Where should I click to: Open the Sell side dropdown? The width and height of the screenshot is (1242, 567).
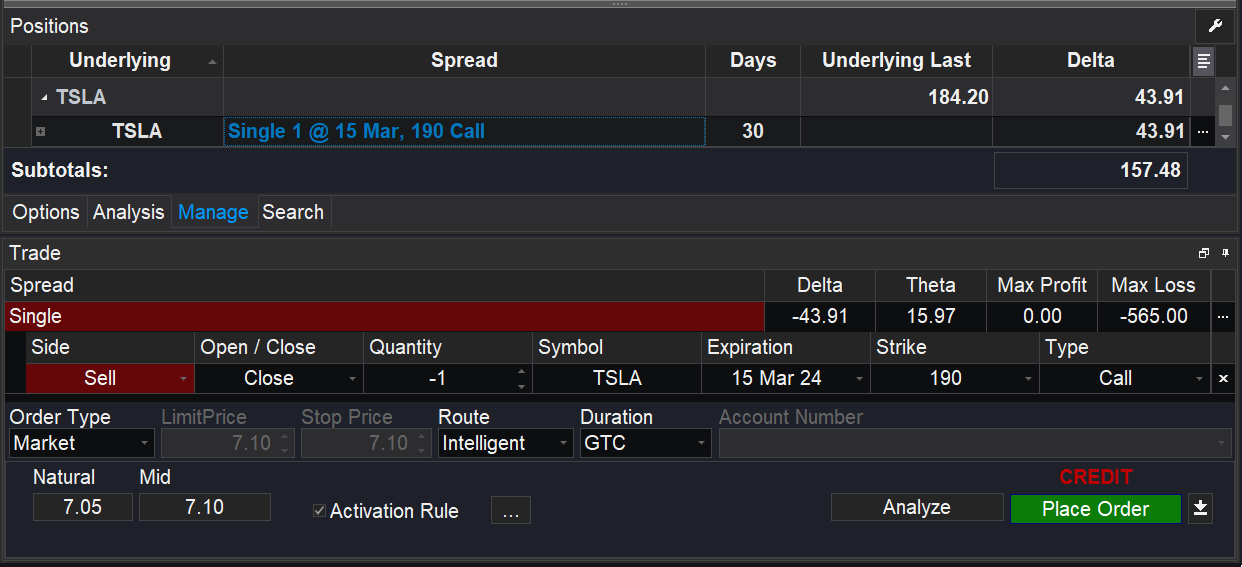click(110, 379)
